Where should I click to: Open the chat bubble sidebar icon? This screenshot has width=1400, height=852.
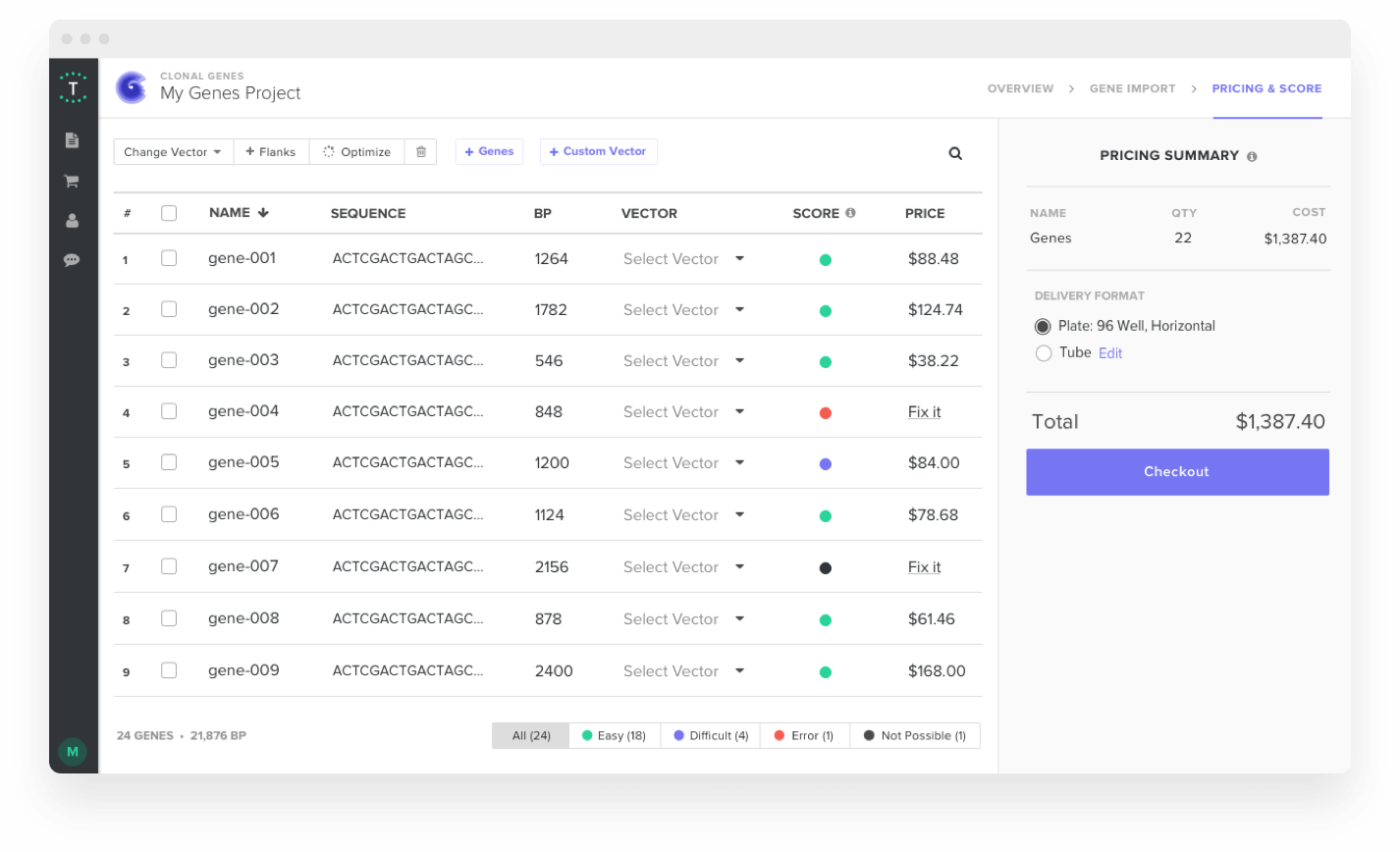coord(72,260)
